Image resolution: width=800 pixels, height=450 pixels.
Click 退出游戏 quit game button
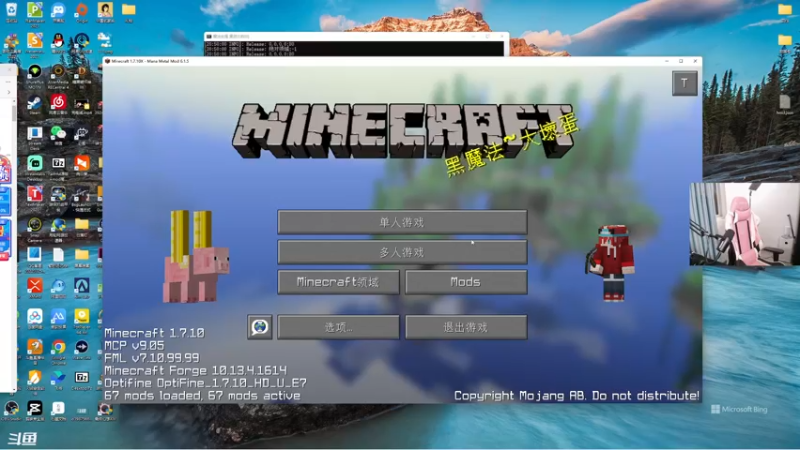[x=466, y=327]
